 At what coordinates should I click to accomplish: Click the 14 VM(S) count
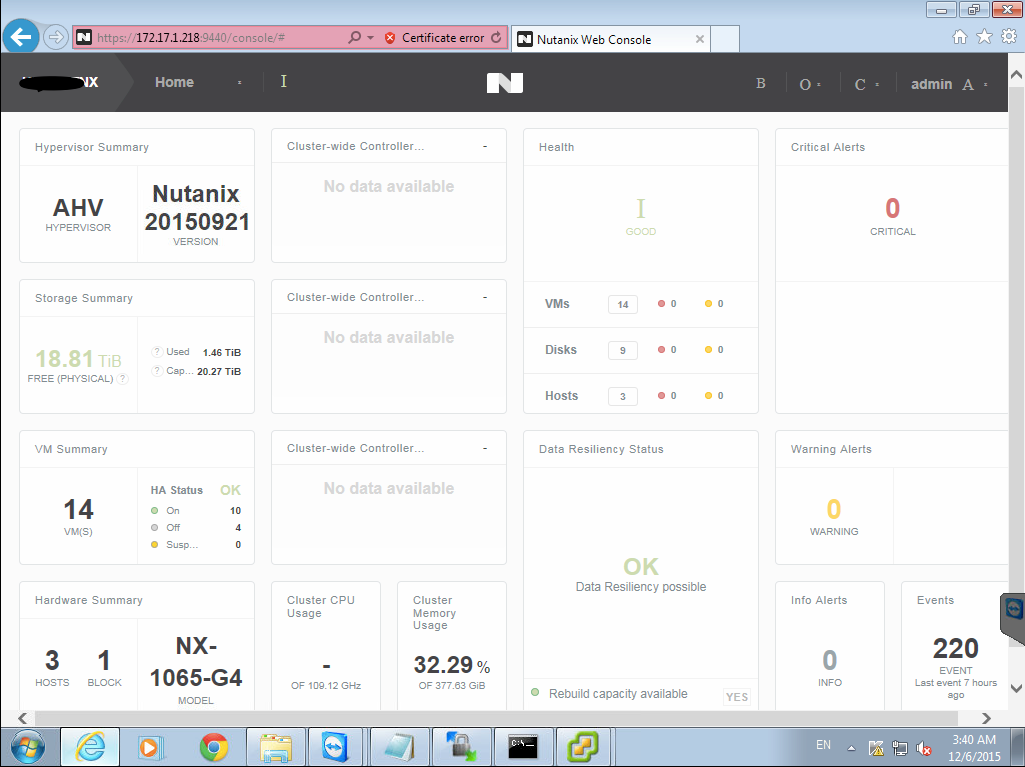tap(78, 509)
